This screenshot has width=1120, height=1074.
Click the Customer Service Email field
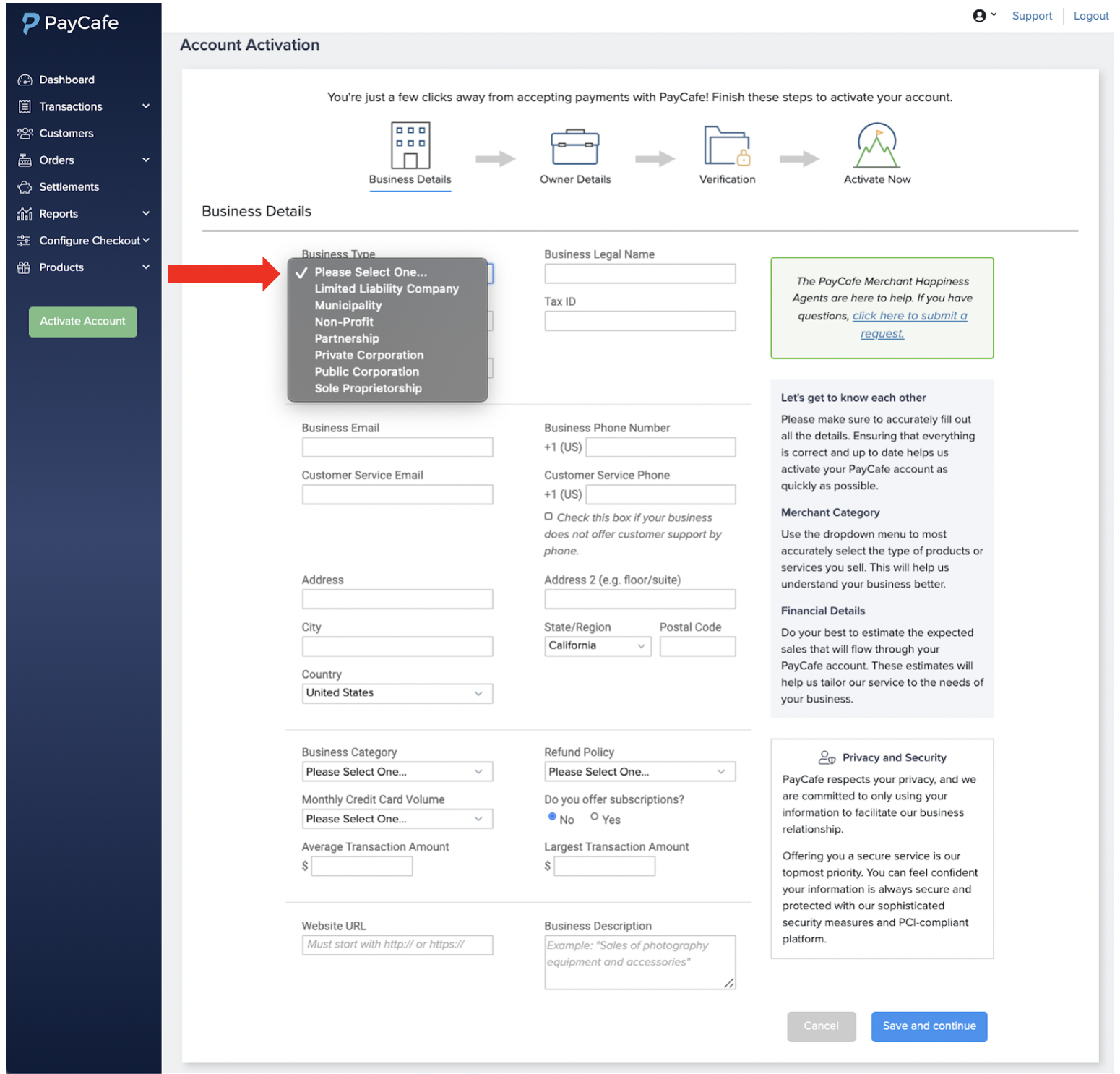click(x=397, y=494)
